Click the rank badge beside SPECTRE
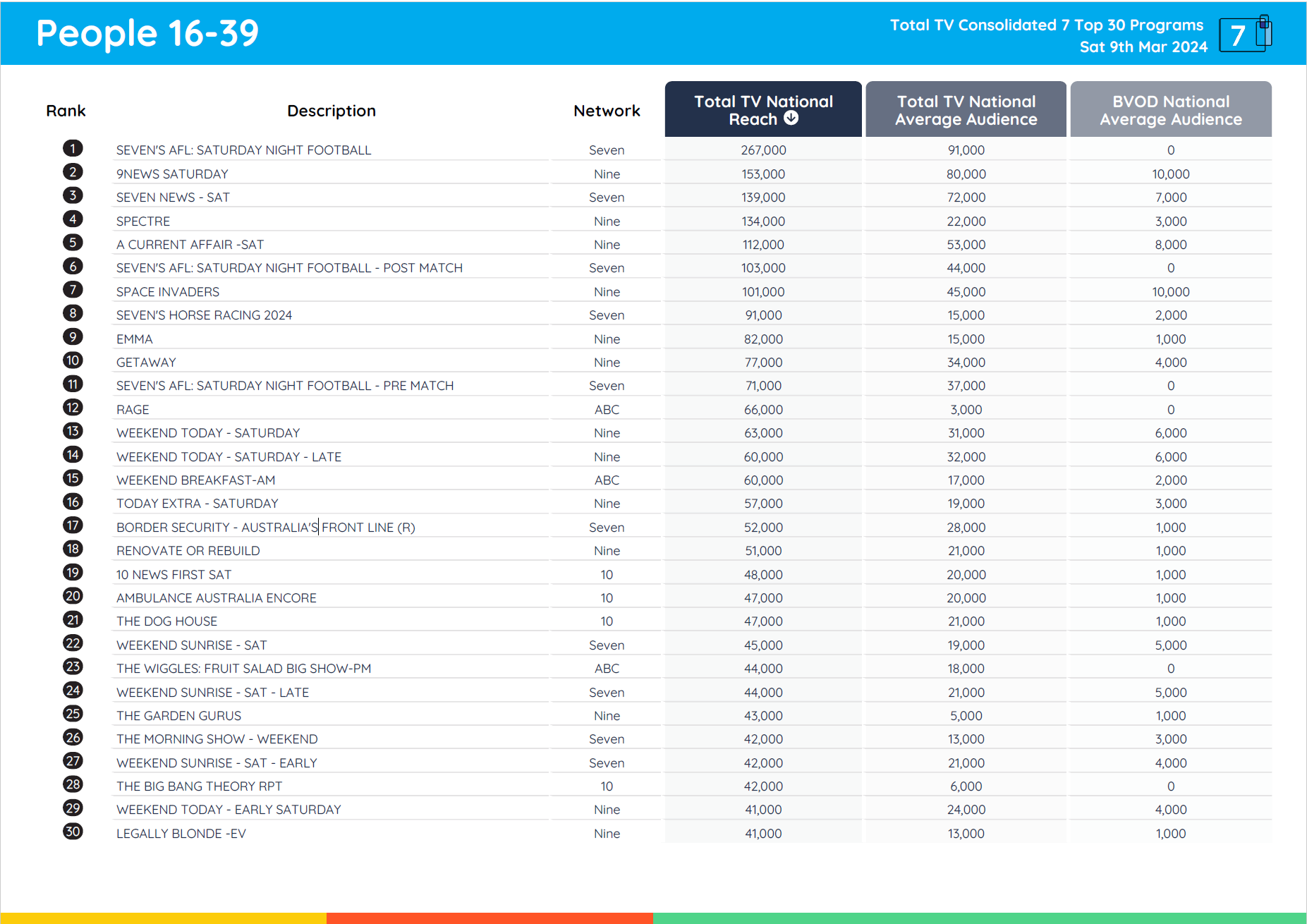 (73, 219)
